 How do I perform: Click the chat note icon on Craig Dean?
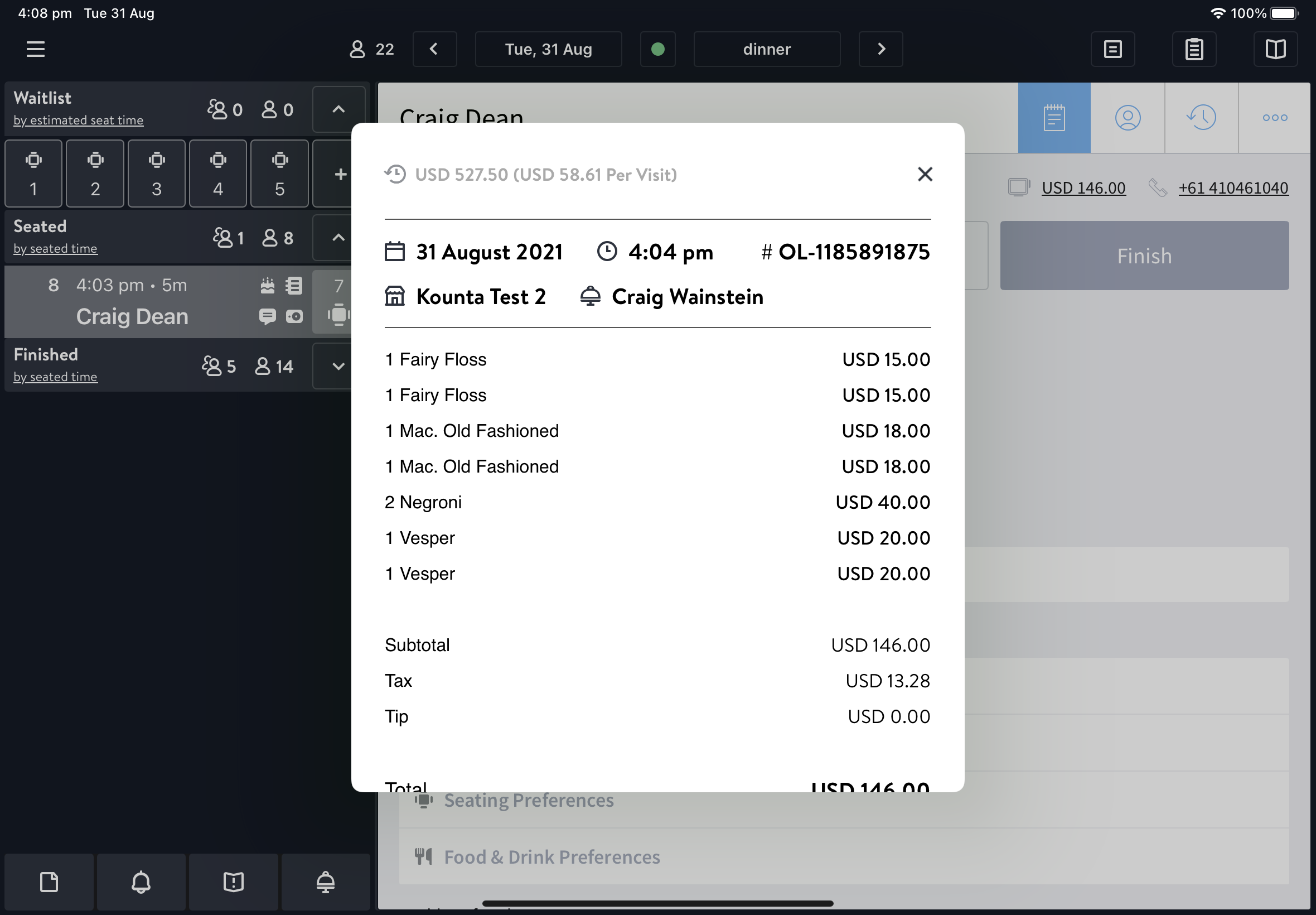coord(268,316)
